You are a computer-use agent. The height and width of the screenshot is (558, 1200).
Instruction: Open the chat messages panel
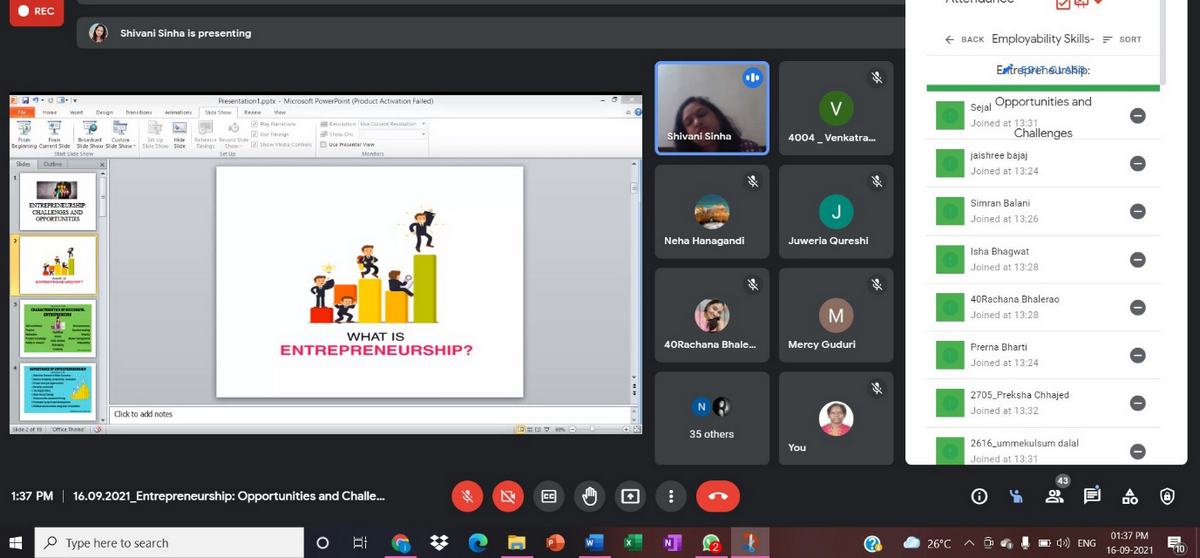pos(1092,496)
